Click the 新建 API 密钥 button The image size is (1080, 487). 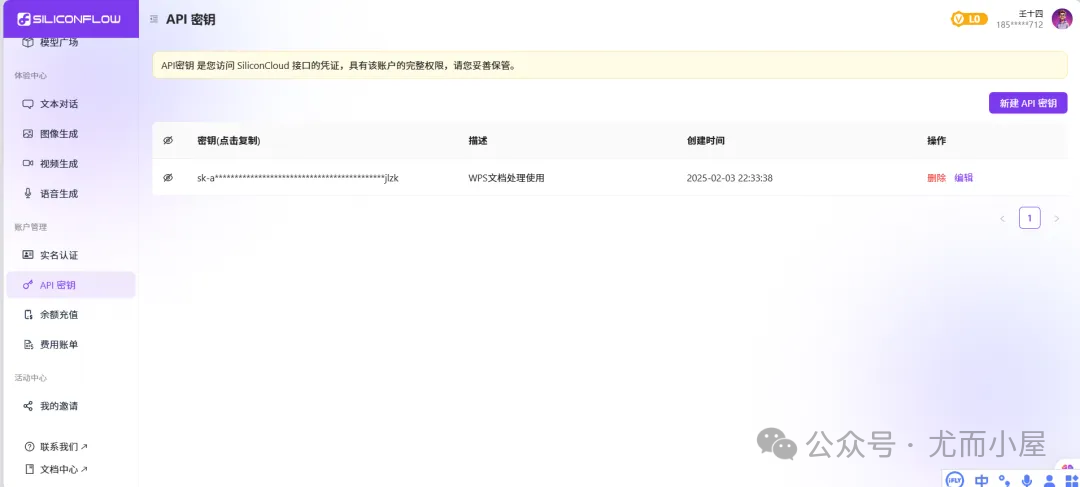point(1028,103)
